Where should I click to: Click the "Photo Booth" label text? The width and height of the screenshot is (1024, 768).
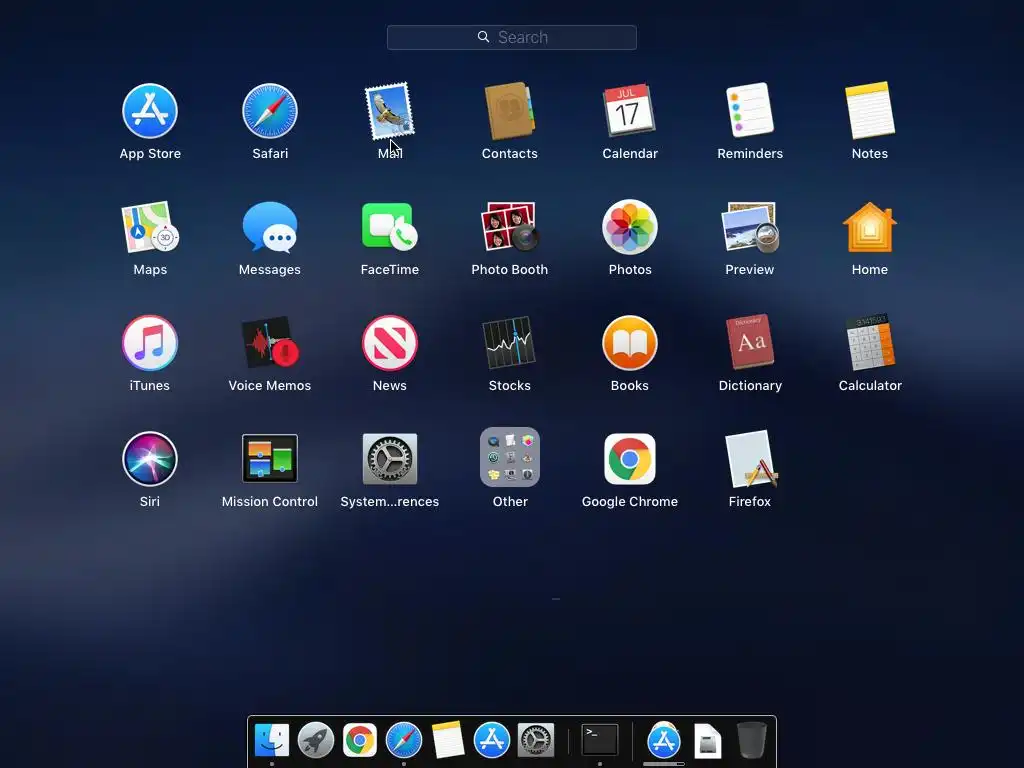click(x=509, y=270)
